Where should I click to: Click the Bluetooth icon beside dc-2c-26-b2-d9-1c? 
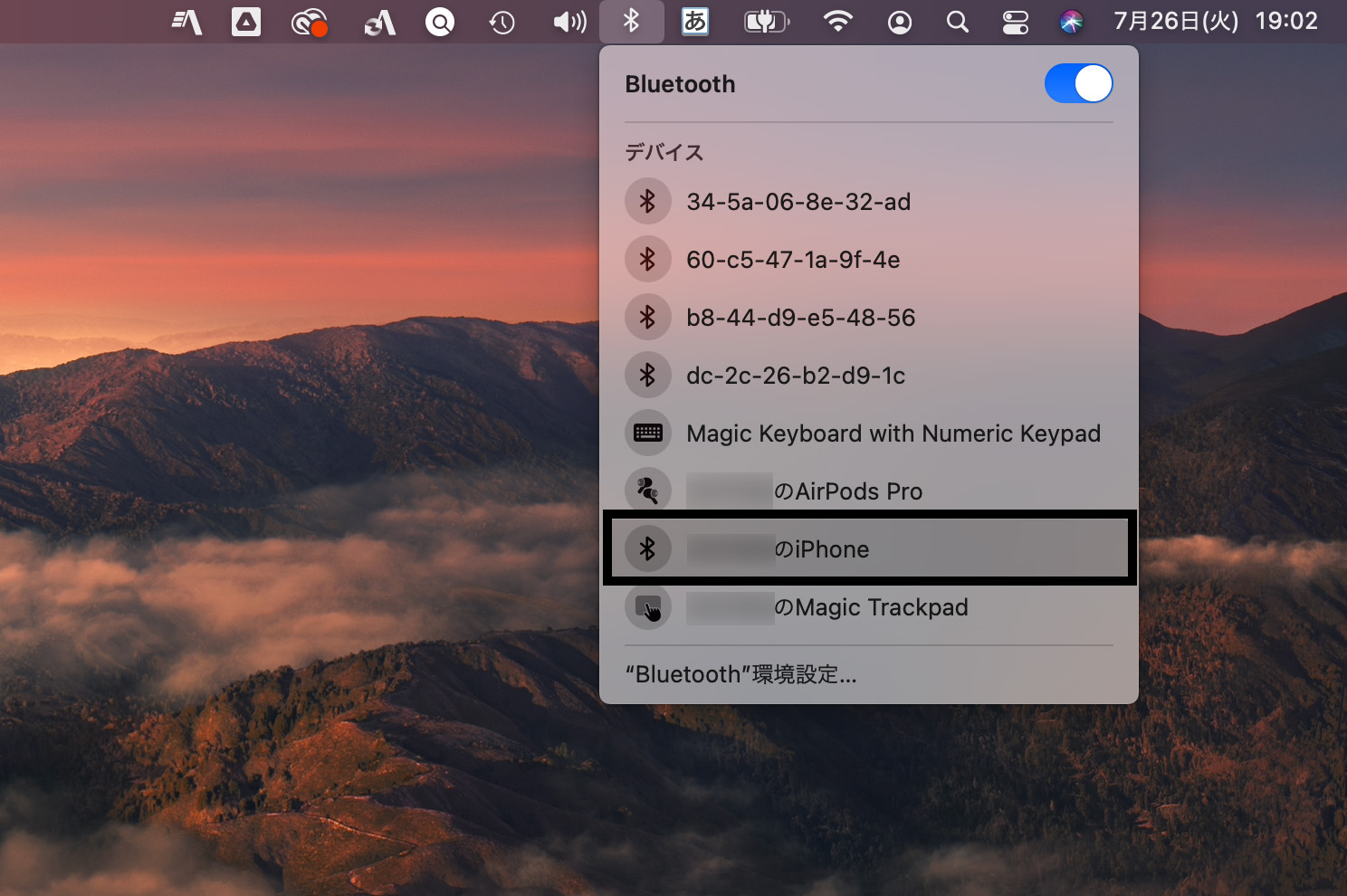click(647, 375)
